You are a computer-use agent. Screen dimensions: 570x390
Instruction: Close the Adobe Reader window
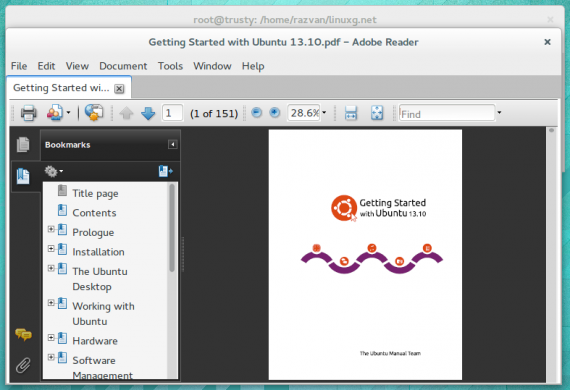[x=547, y=42]
